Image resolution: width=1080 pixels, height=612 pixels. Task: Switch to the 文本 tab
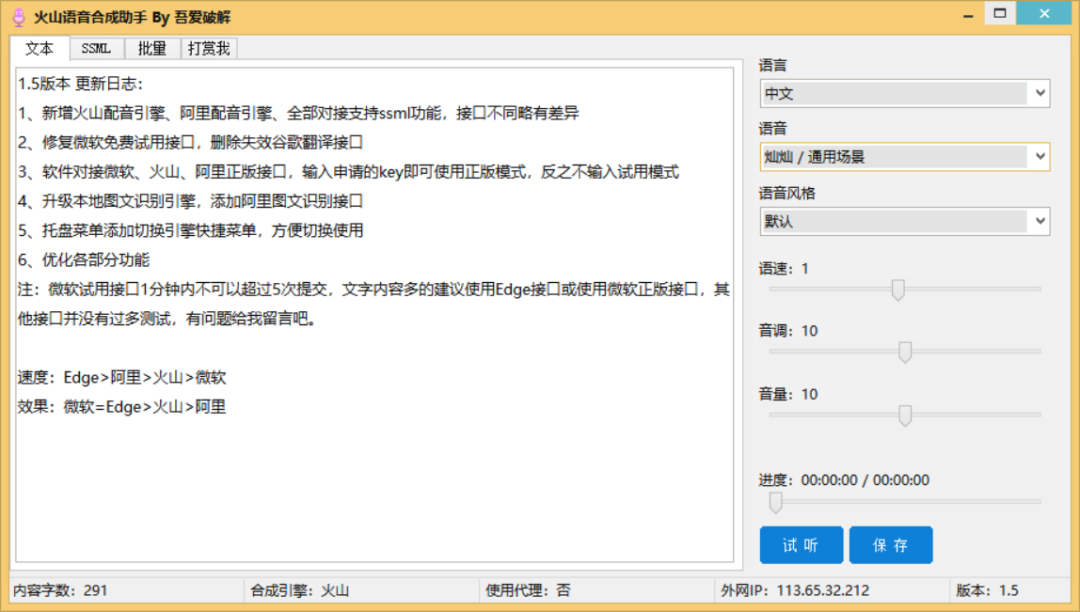click(39, 49)
